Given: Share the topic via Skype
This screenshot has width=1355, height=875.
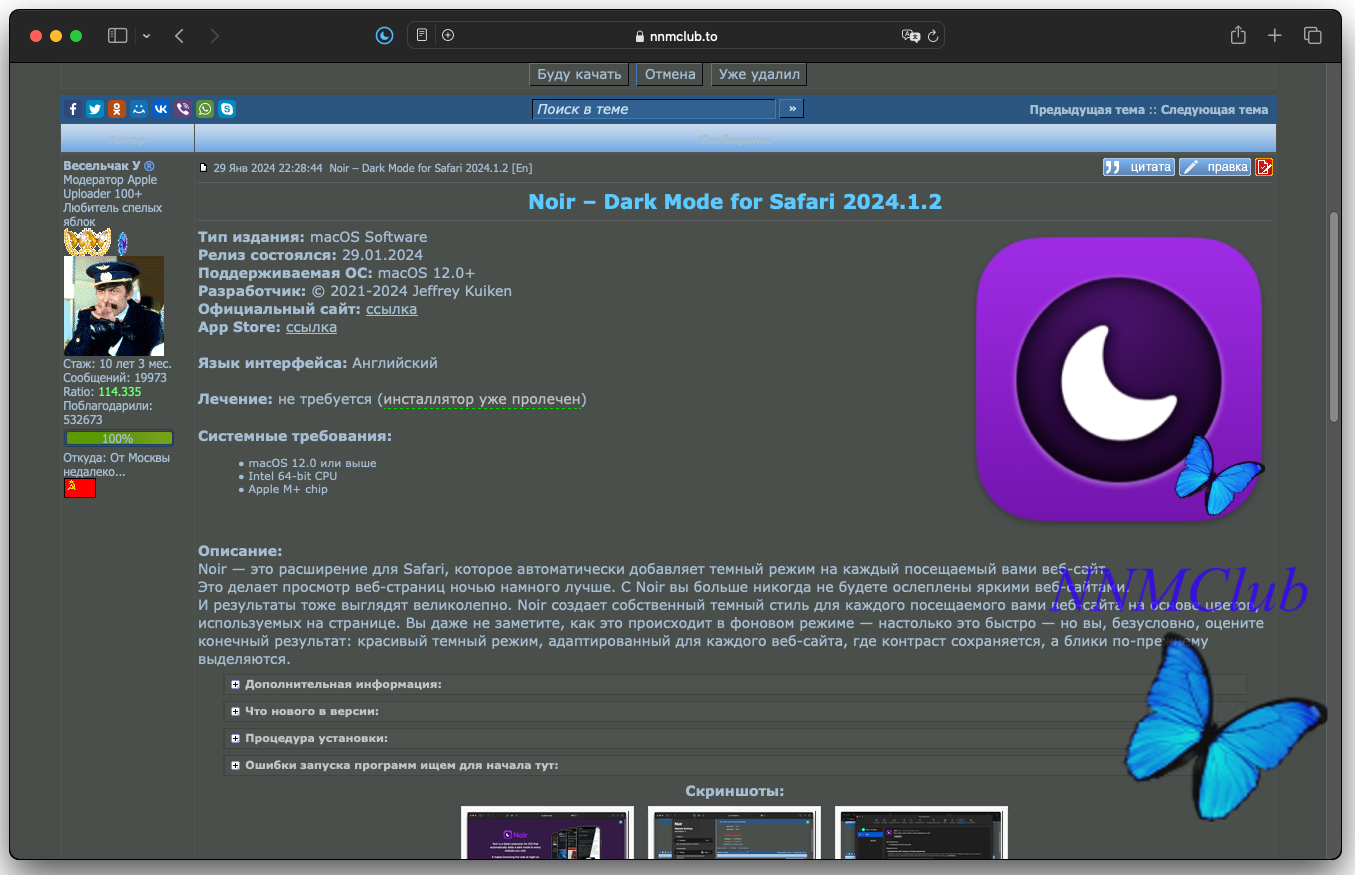Looking at the screenshot, I should click(227, 109).
